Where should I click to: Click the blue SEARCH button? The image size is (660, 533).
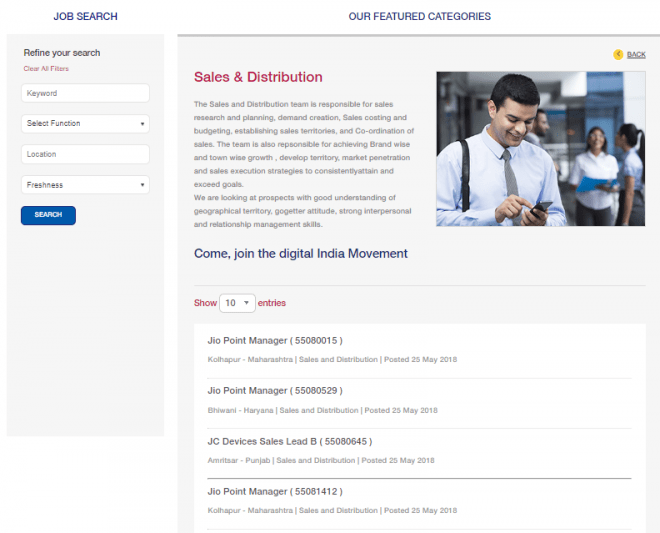[x=48, y=215]
